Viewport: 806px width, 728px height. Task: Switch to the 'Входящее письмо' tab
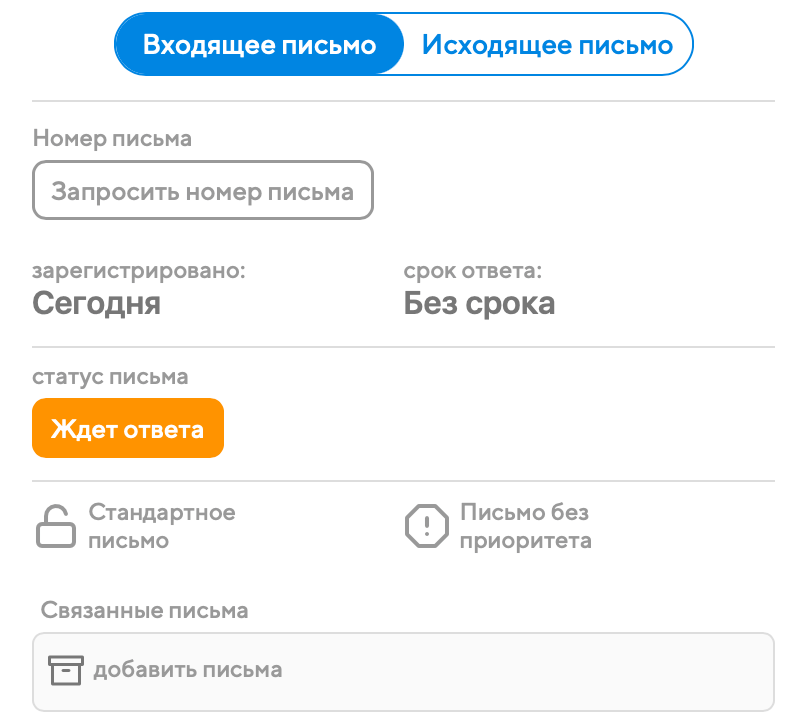[259, 45]
